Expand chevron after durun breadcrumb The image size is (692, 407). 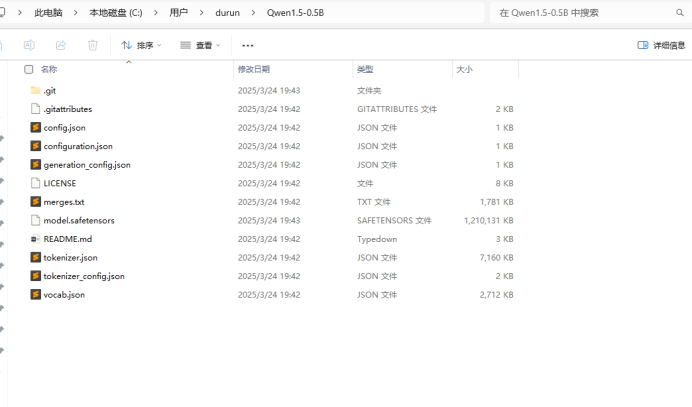(253, 13)
